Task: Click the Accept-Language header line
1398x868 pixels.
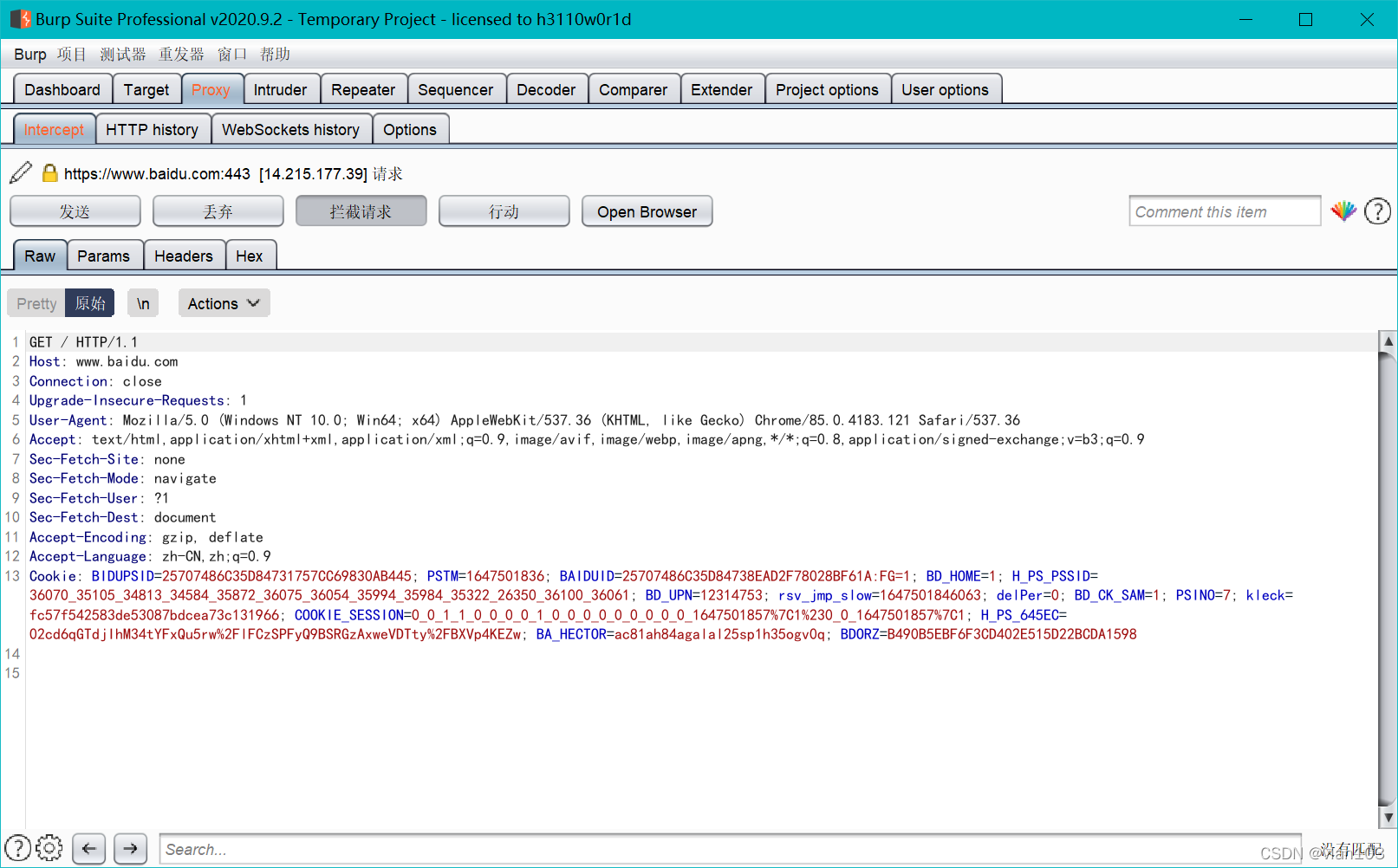Action: [x=150, y=556]
